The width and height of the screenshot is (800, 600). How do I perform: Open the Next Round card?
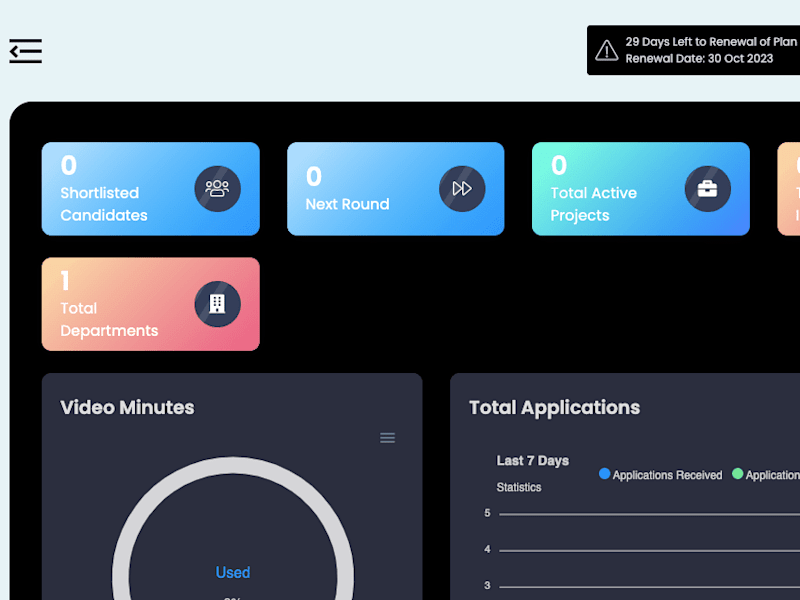point(396,189)
